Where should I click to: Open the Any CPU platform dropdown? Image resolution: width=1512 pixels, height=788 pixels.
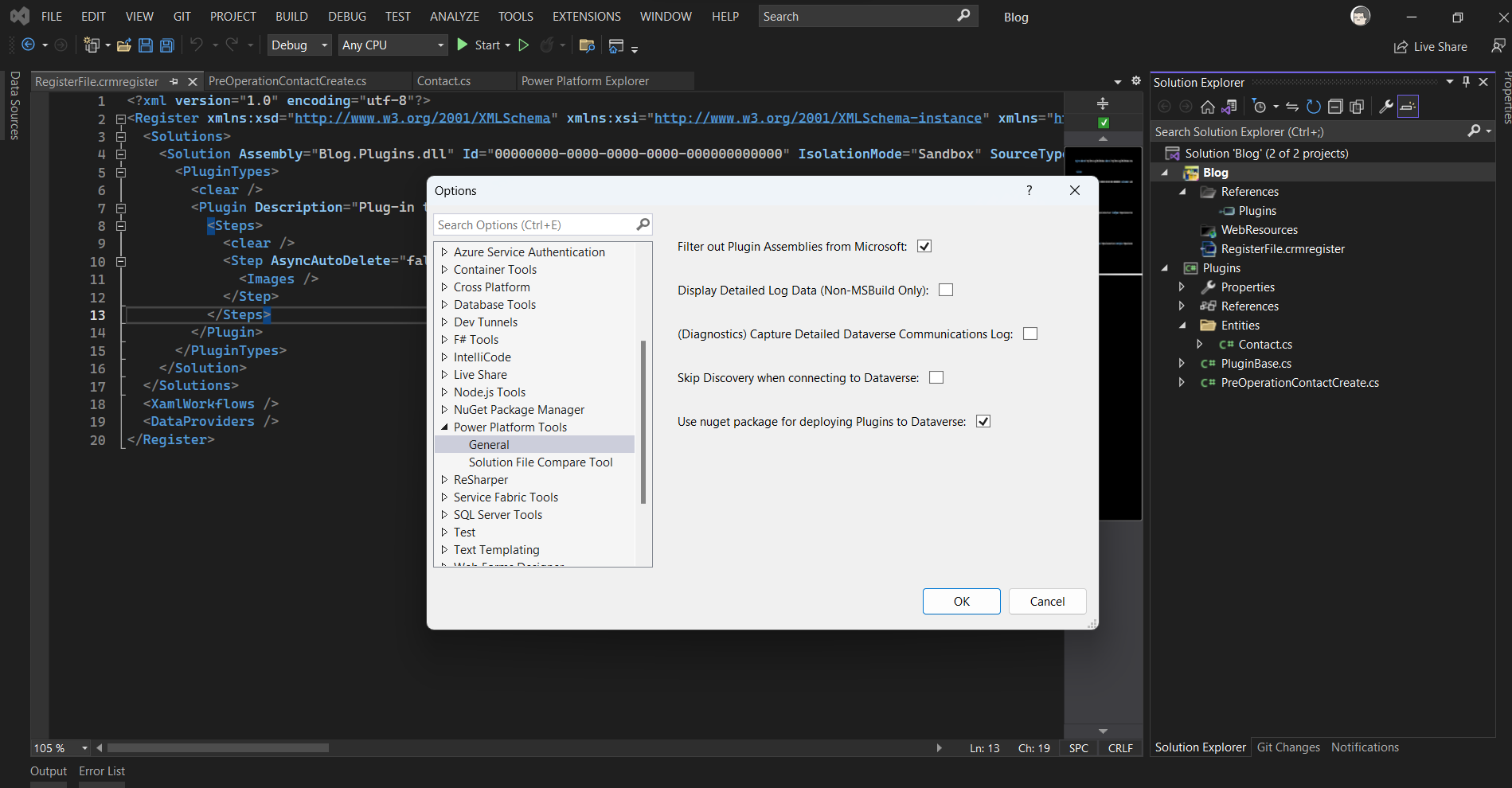click(393, 45)
